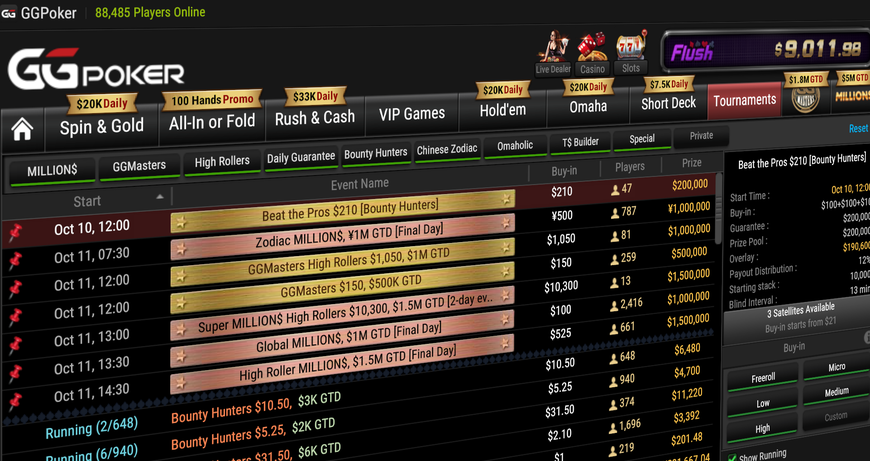Open the Live Dealer icon
This screenshot has height=461, width=870.
[553, 53]
